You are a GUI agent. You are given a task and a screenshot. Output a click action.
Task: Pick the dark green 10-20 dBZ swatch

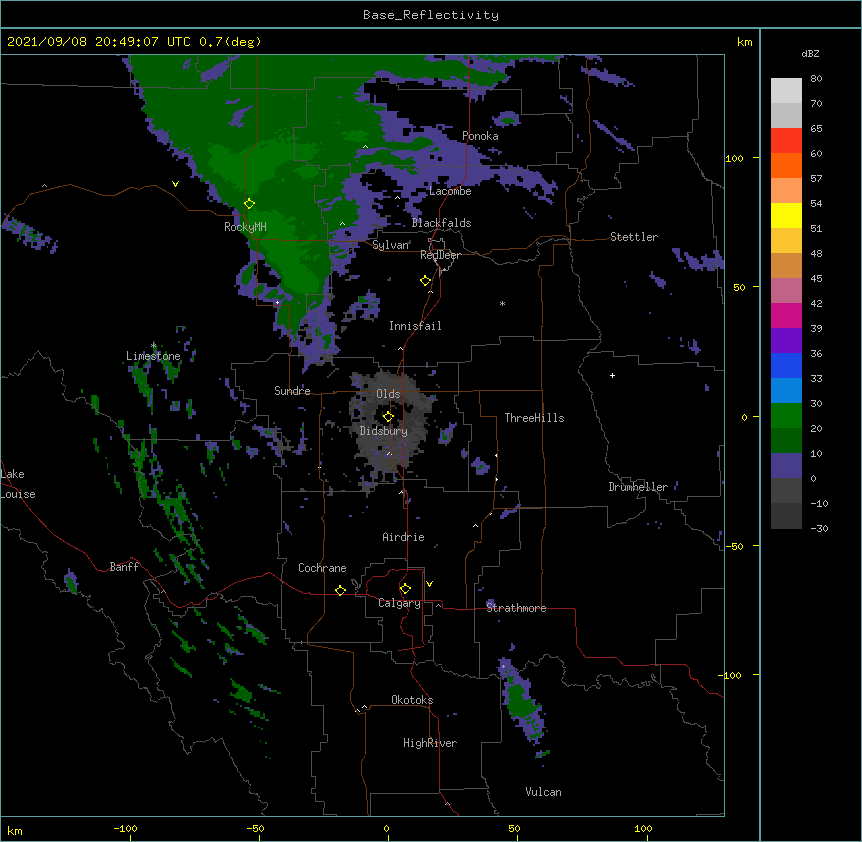pyautogui.click(x=786, y=440)
